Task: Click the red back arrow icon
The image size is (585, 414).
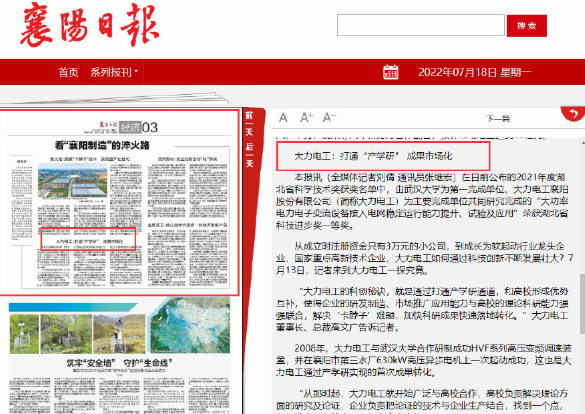Action: (573, 114)
